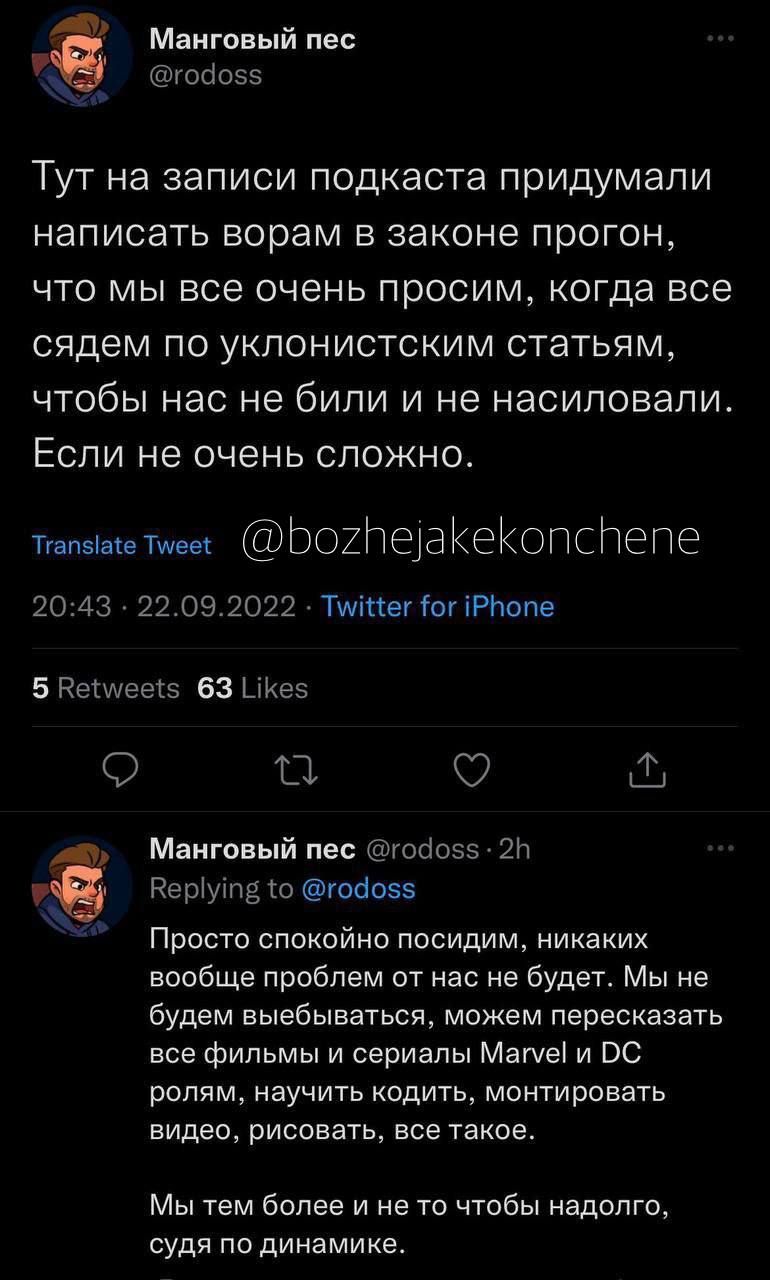Open the @rodoss handle under the top name
The height and width of the screenshot is (1280, 770).
pyautogui.click(x=205, y=74)
